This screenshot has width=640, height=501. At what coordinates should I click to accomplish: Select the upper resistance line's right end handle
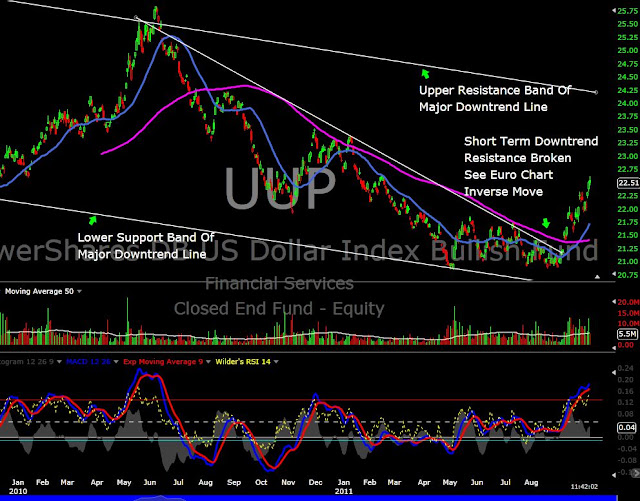596,92
